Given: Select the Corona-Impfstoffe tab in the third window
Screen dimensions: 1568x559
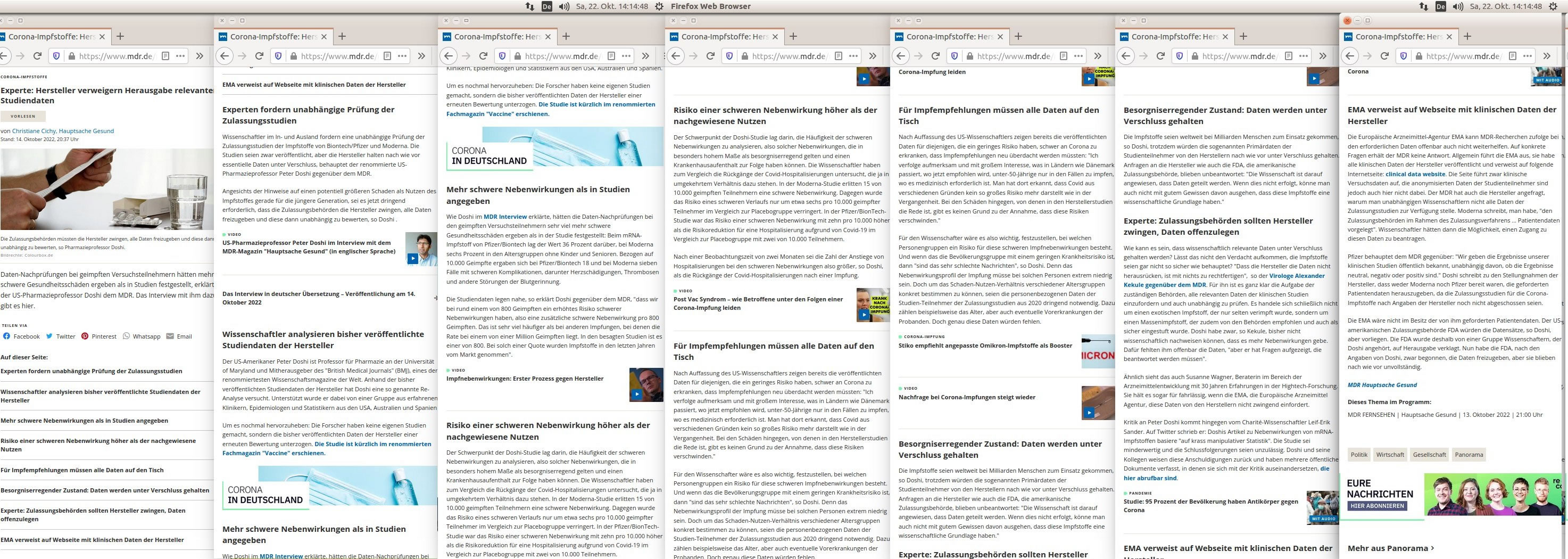Looking at the screenshot, I should pos(499,37).
